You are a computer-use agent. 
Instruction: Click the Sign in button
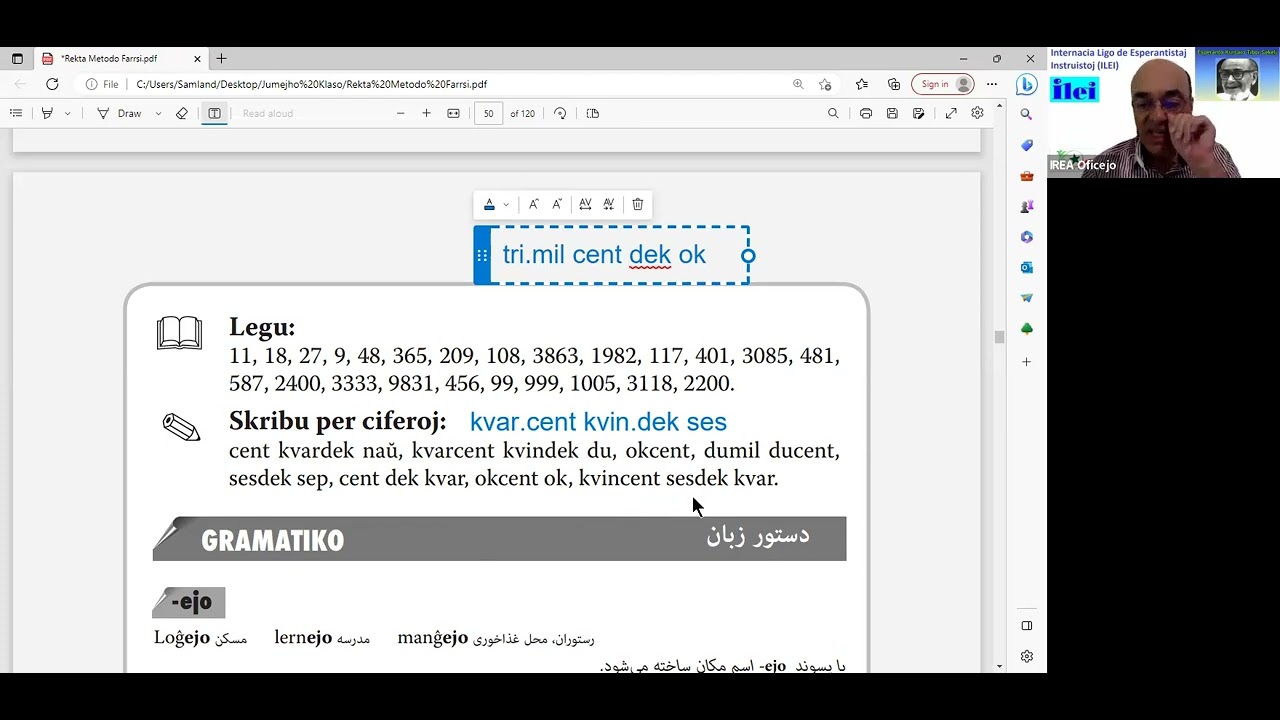click(942, 84)
